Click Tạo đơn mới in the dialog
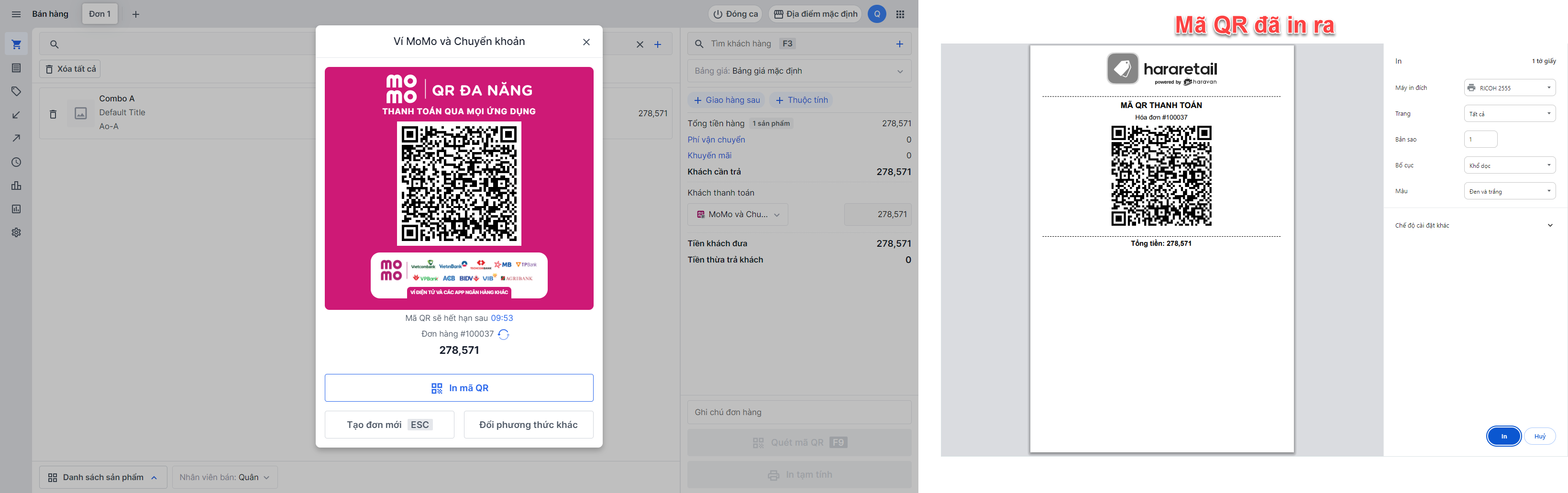 pos(389,425)
